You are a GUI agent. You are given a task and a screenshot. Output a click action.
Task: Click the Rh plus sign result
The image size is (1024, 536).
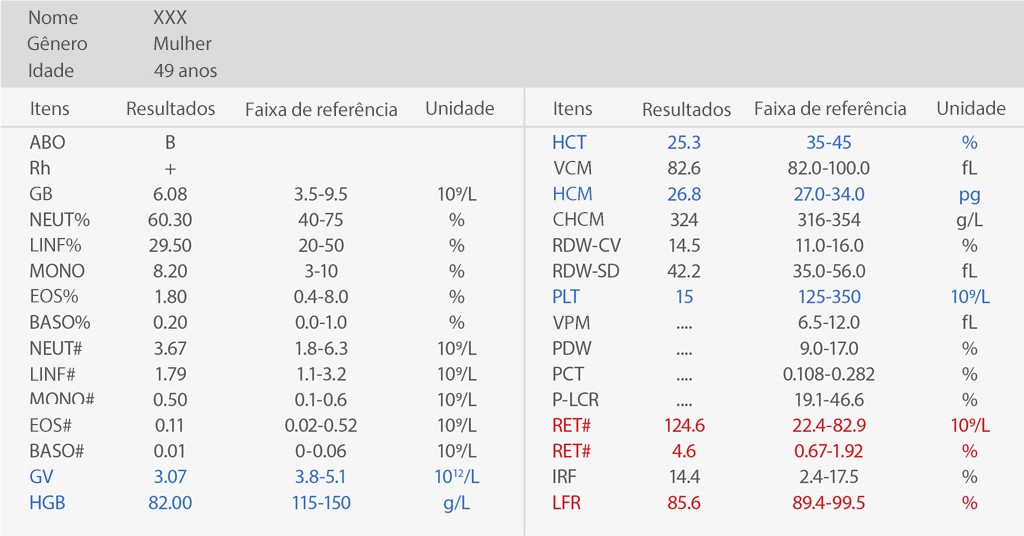click(x=170, y=169)
